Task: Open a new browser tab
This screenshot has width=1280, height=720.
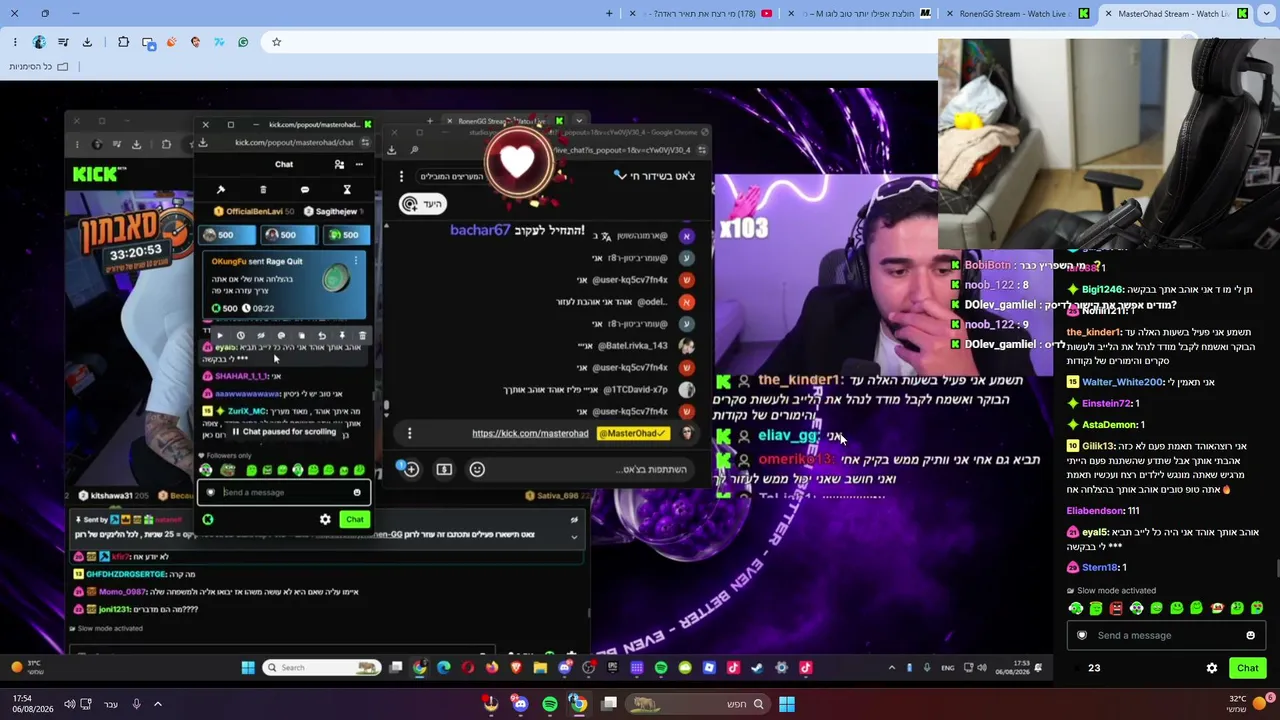Action: pos(609,13)
